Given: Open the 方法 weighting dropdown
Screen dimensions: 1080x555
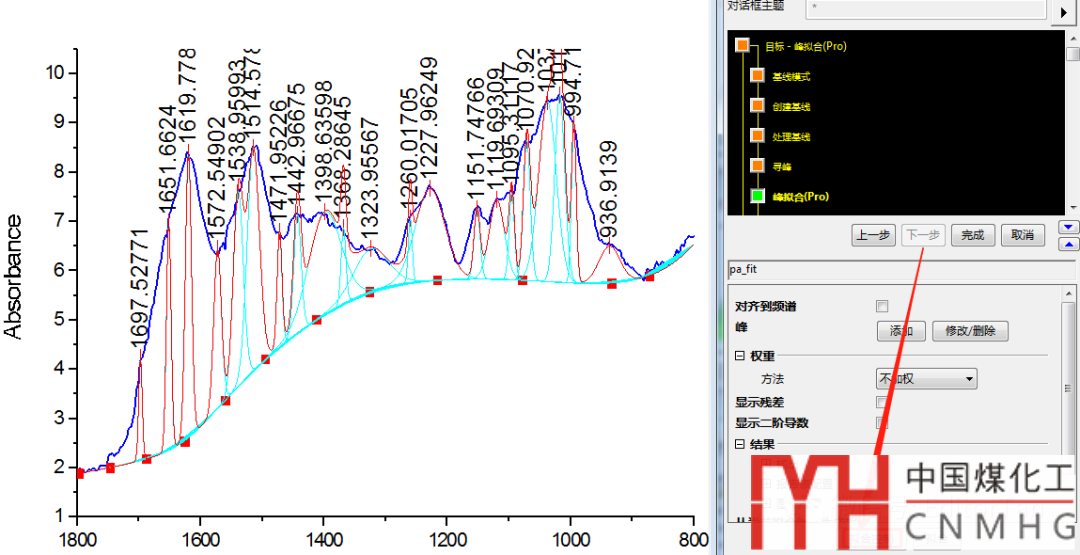Looking at the screenshot, I should [x=926, y=379].
